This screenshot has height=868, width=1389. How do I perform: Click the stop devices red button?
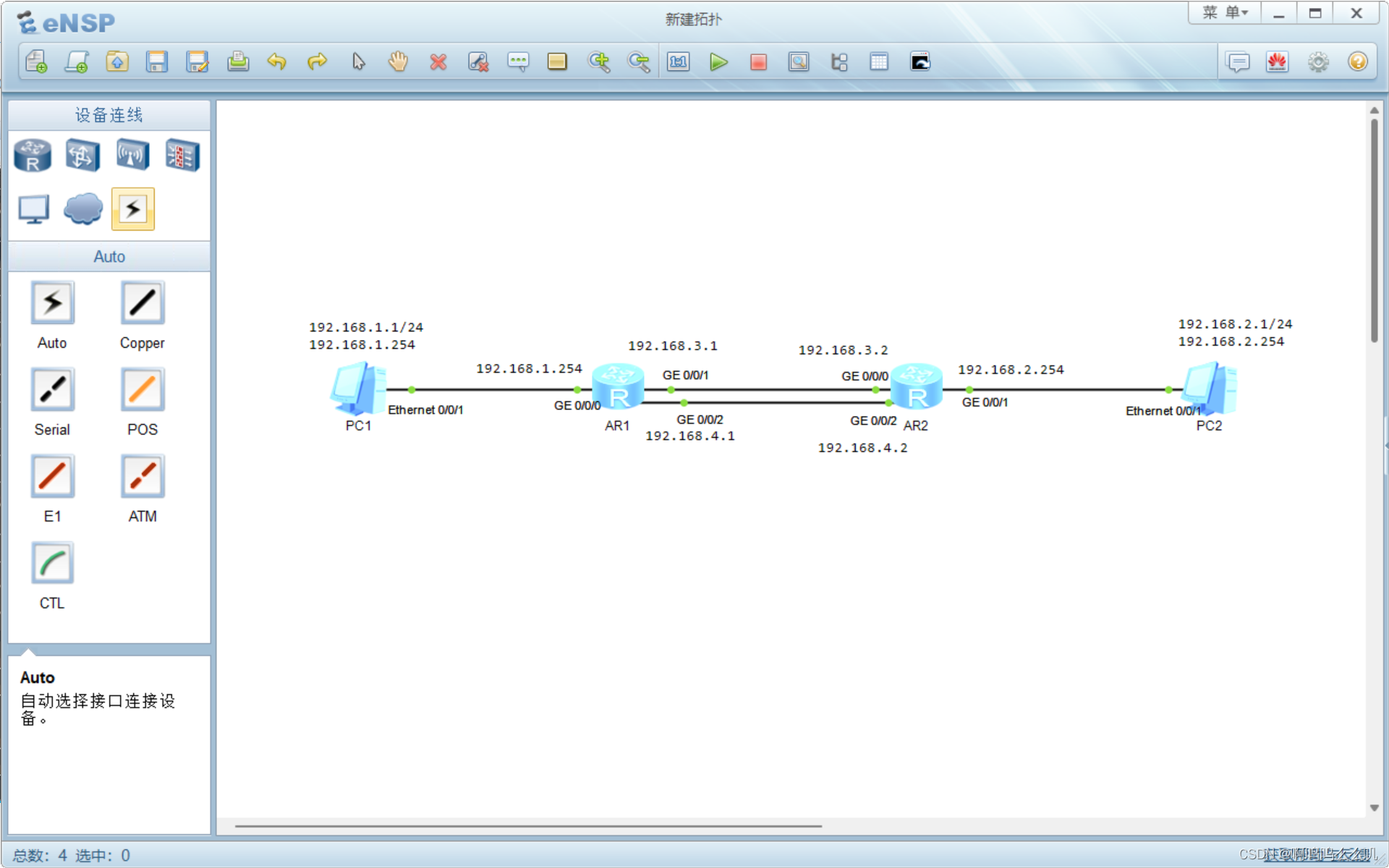click(x=758, y=62)
